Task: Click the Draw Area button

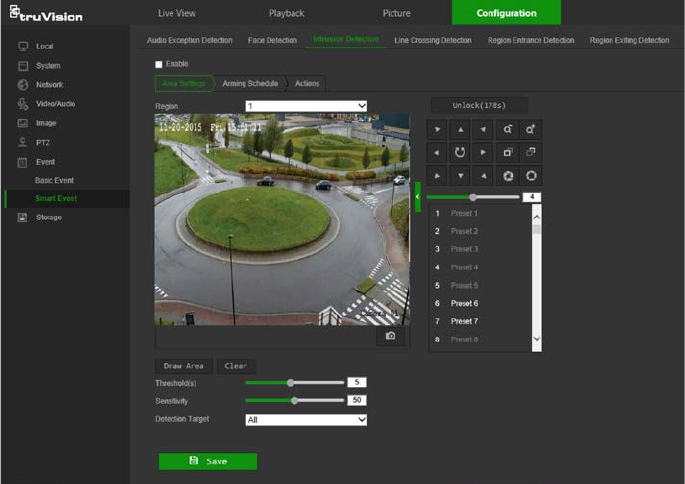Action: 183,366
